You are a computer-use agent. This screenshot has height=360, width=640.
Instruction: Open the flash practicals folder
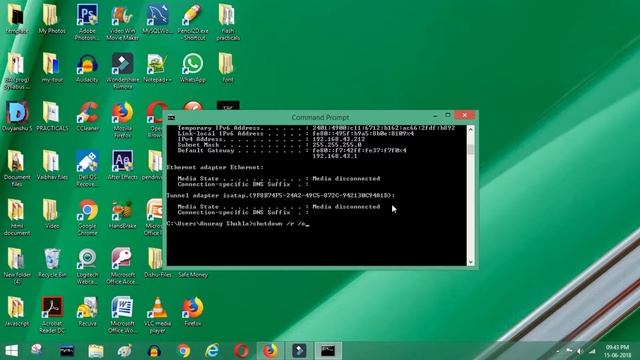(228, 22)
